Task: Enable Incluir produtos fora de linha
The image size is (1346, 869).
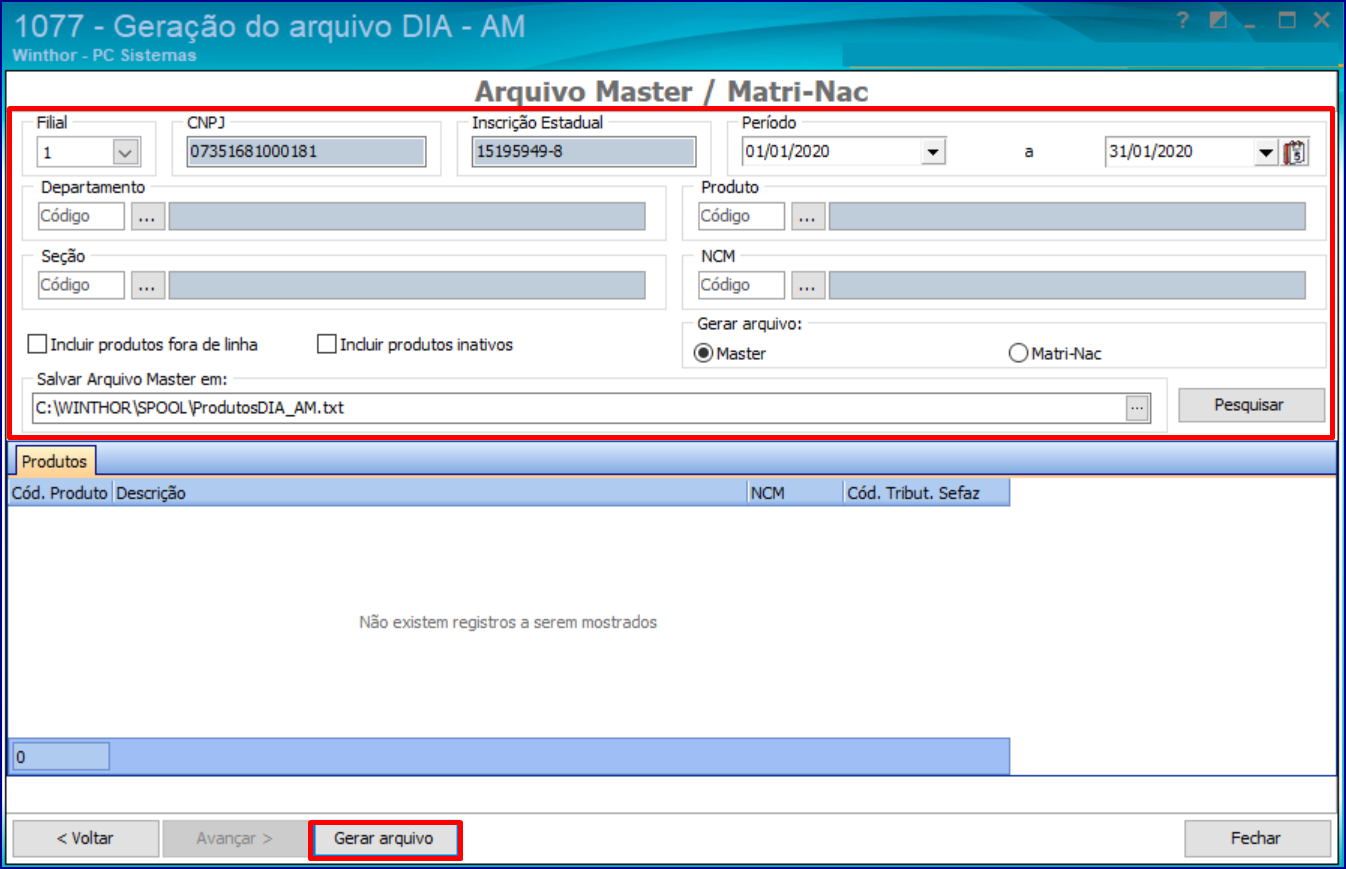Action: pos(38,345)
